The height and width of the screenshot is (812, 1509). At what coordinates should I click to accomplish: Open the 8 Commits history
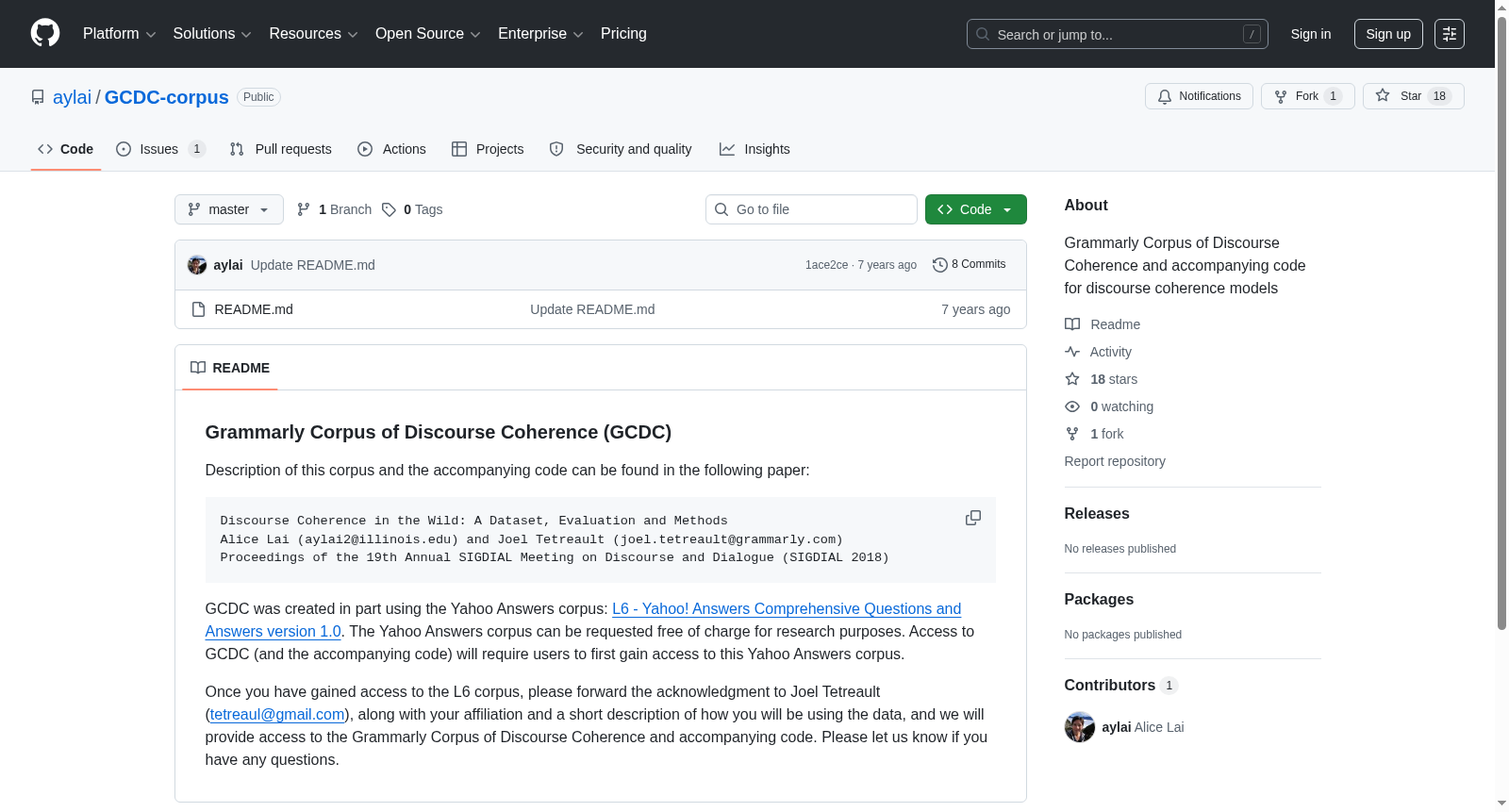coord(969,265)
